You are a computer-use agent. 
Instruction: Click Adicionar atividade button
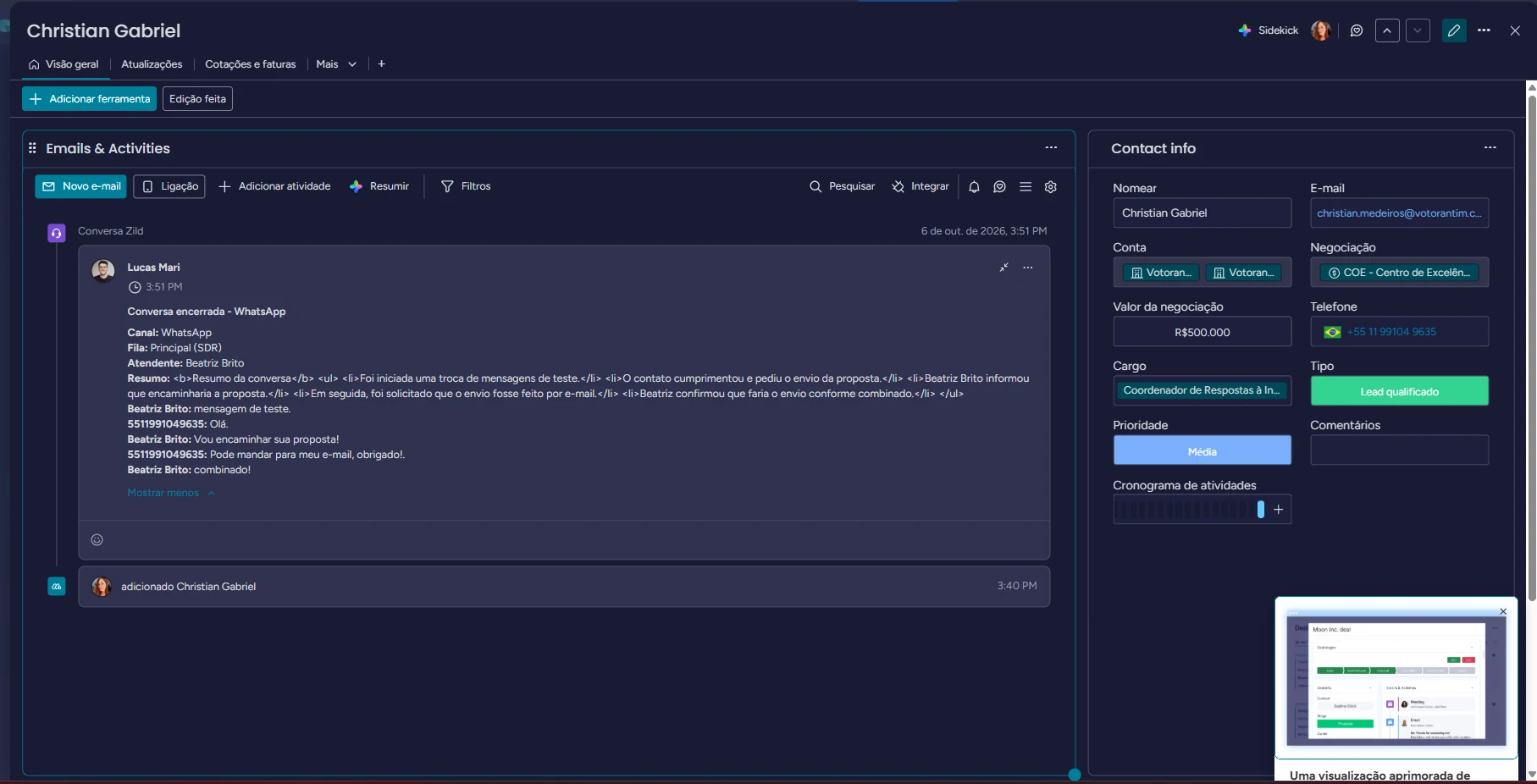(274, 186)
